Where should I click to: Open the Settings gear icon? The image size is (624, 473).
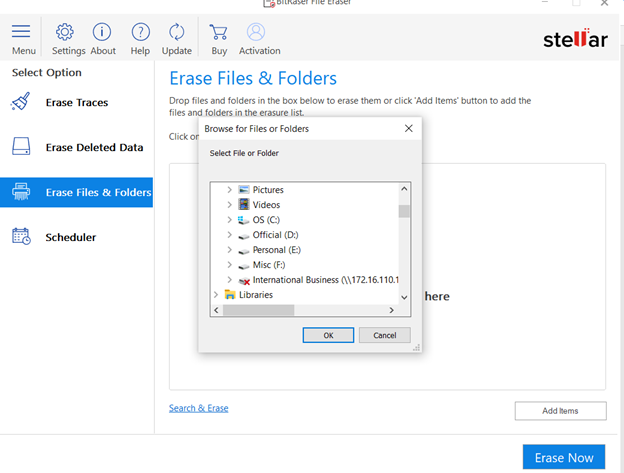click(64, 32)
